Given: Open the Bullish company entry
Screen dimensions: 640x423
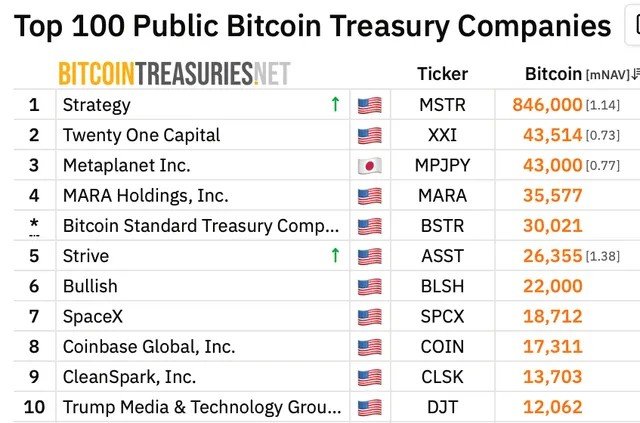Looking at the screenshot, I should tap(90, 286).
